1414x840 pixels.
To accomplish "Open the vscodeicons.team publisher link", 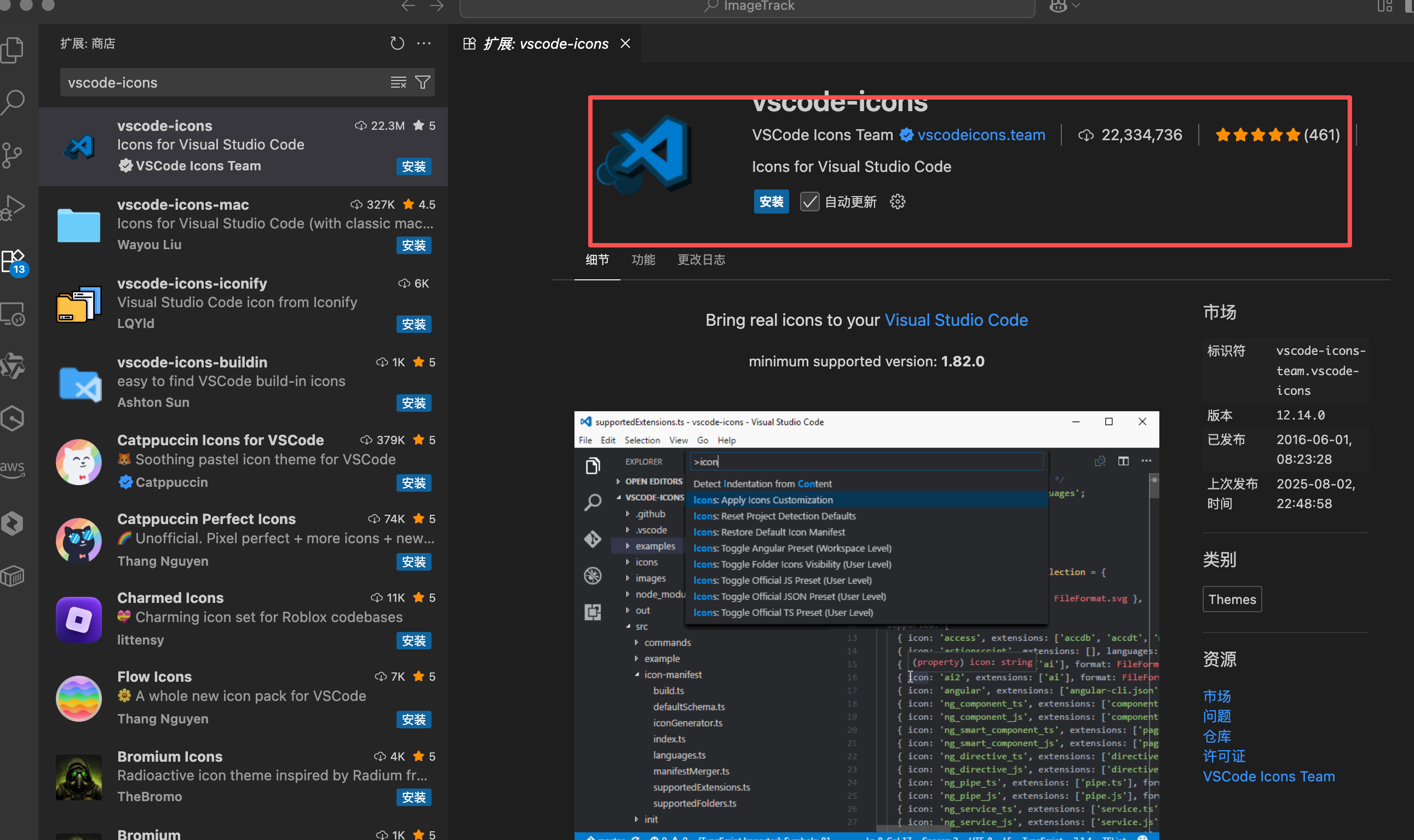I will (x=981, y=135).
